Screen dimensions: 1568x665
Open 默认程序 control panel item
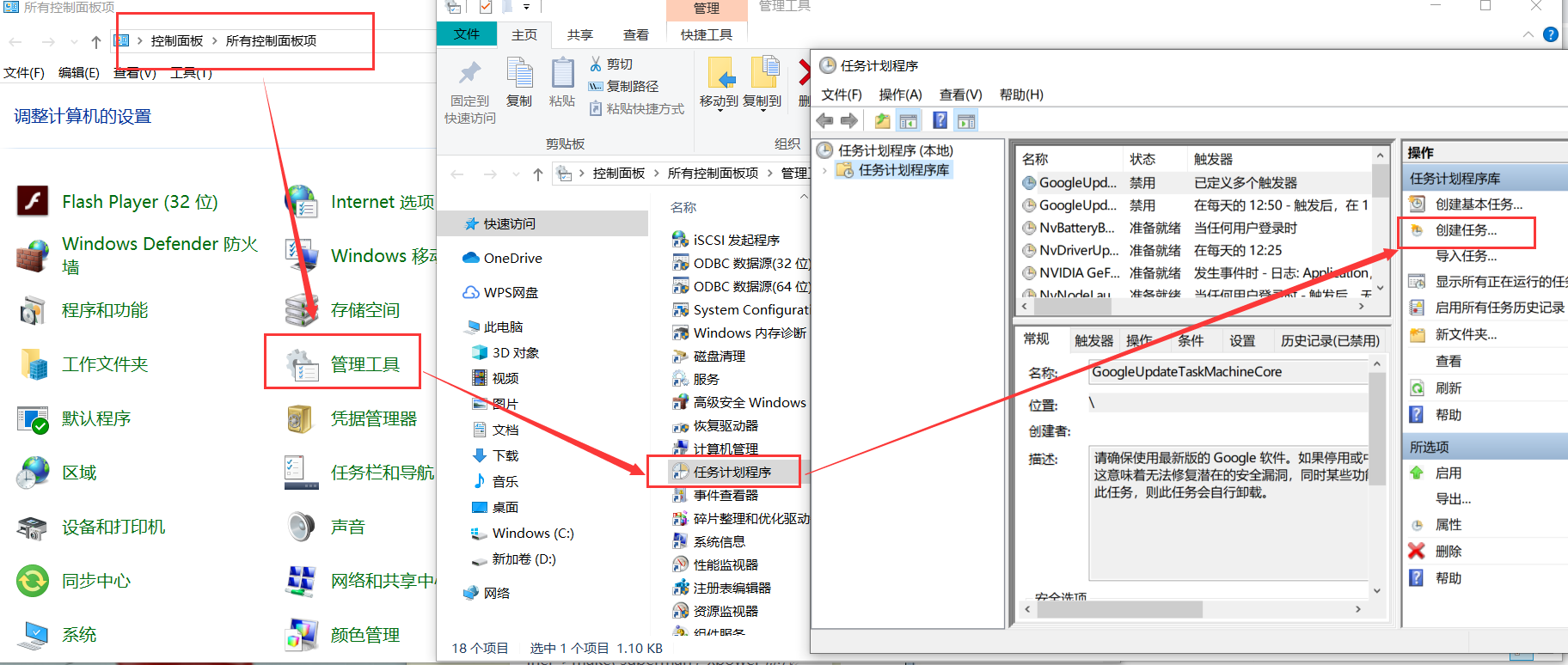pos(75,418)
